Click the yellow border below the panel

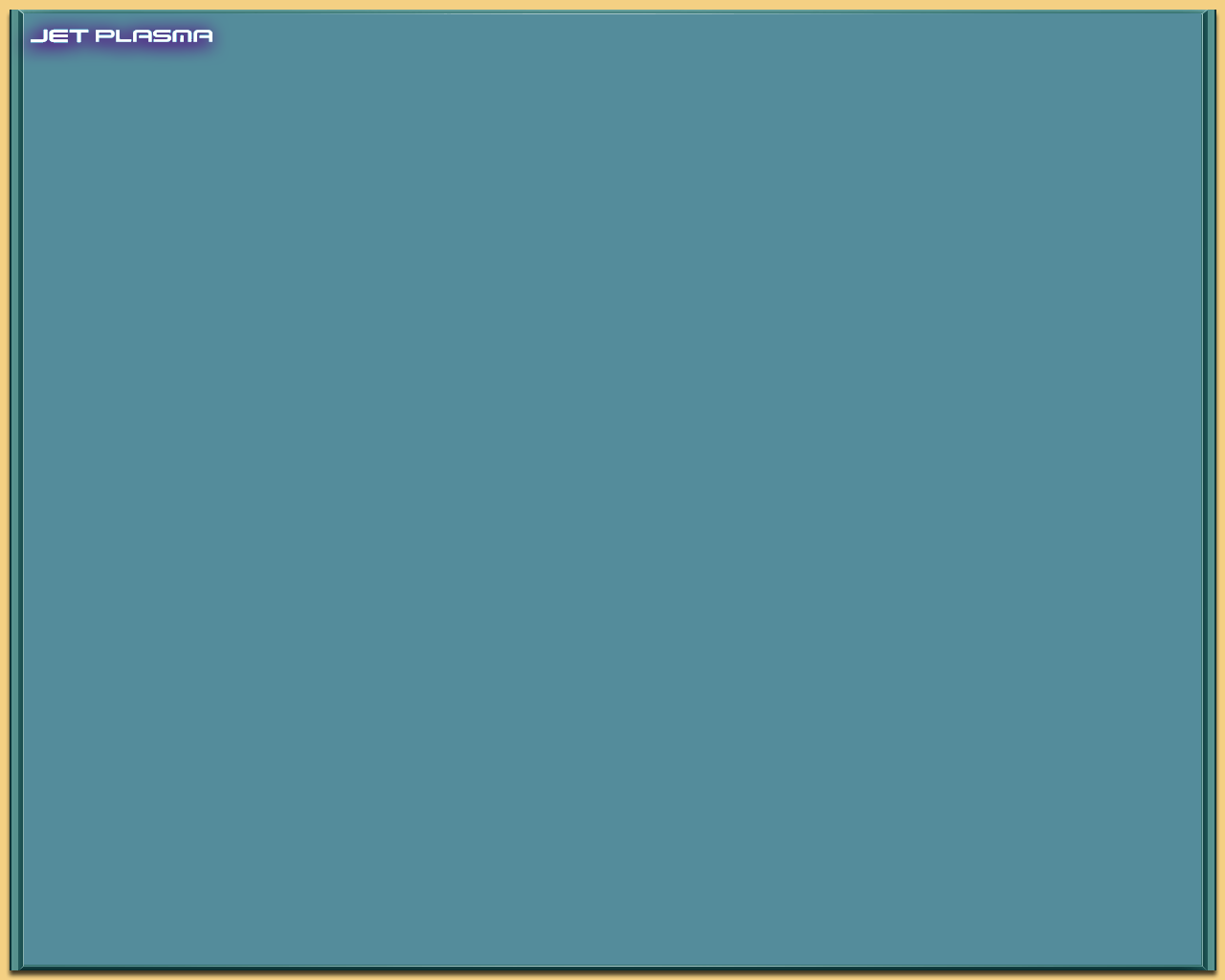(x=612, y=976)
